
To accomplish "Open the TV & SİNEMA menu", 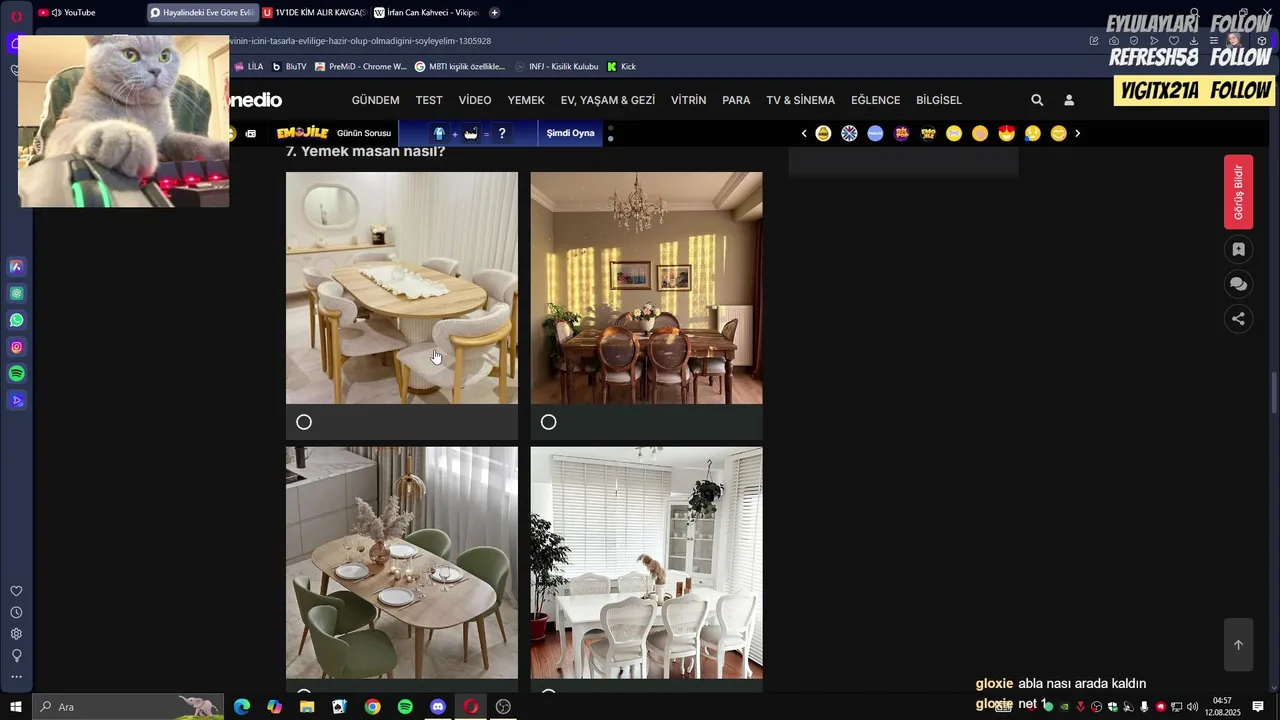I will [800, 100].
